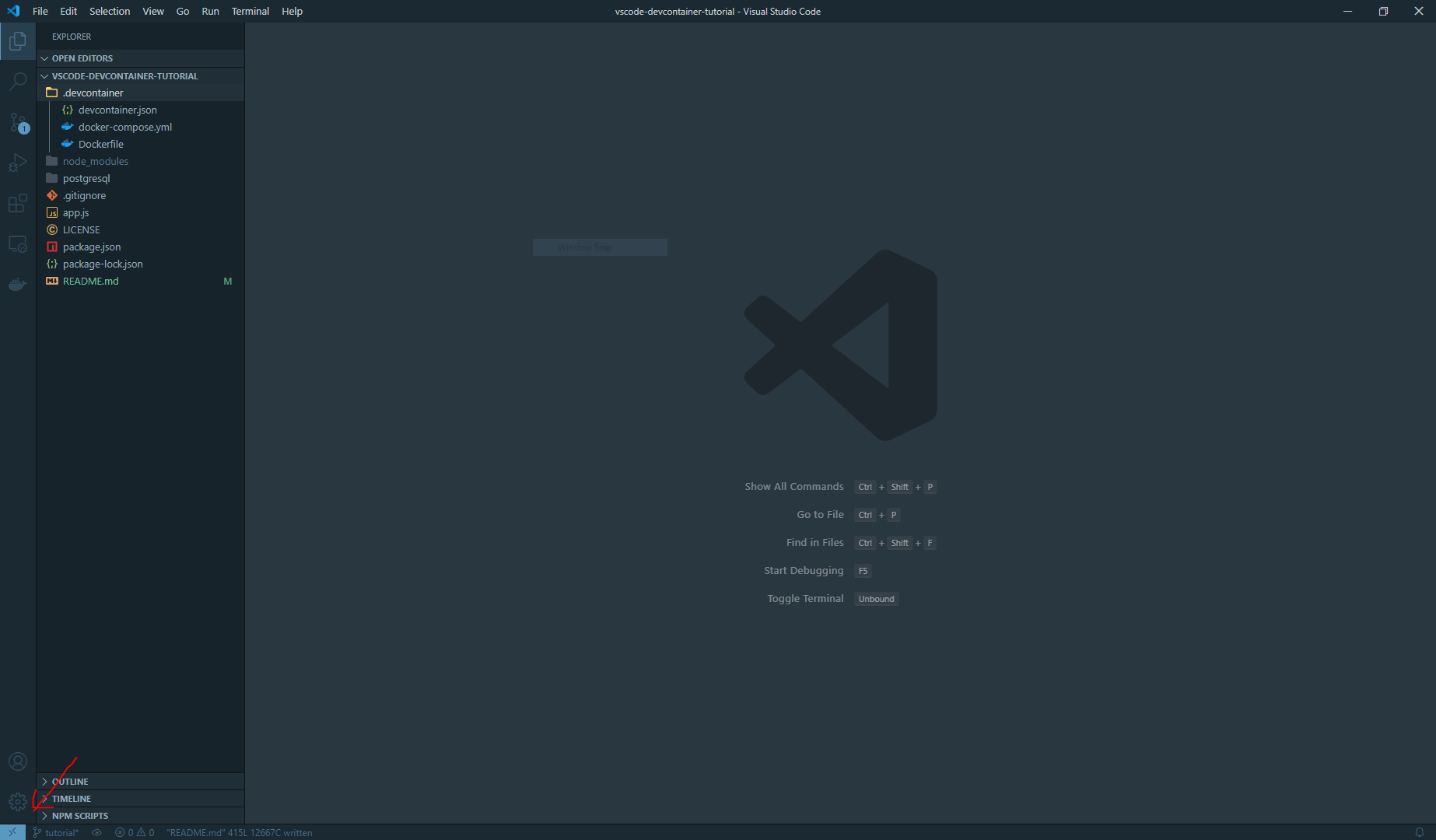The image size is (1436, 840).
Task: Open the Edit menu
Action: [68, 11]
